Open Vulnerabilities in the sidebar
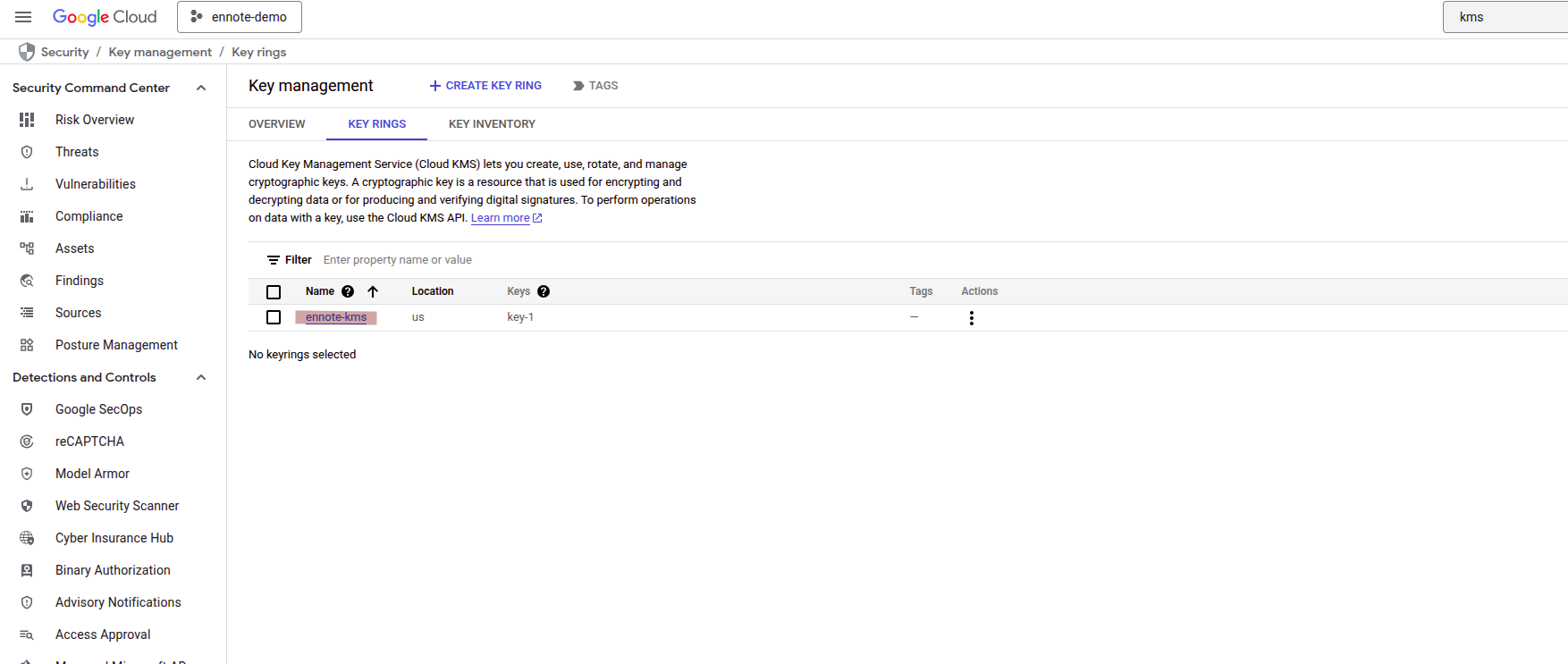Viewport: 1568px width, 664px height. 96,184
